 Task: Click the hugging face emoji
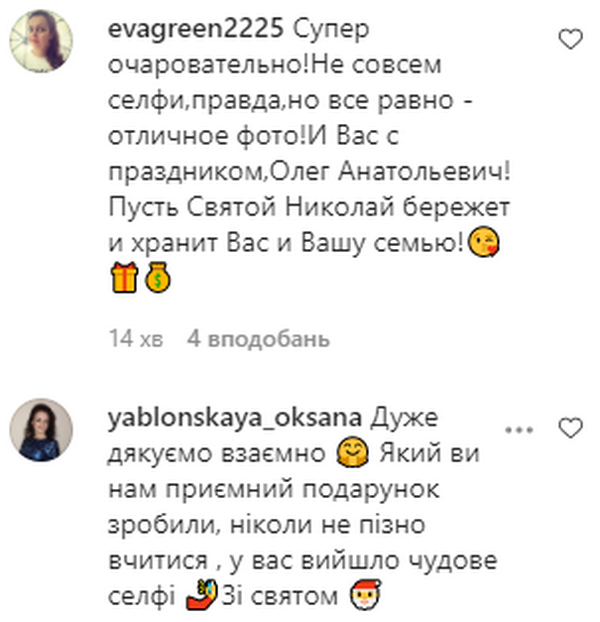[x=353, y=452]
